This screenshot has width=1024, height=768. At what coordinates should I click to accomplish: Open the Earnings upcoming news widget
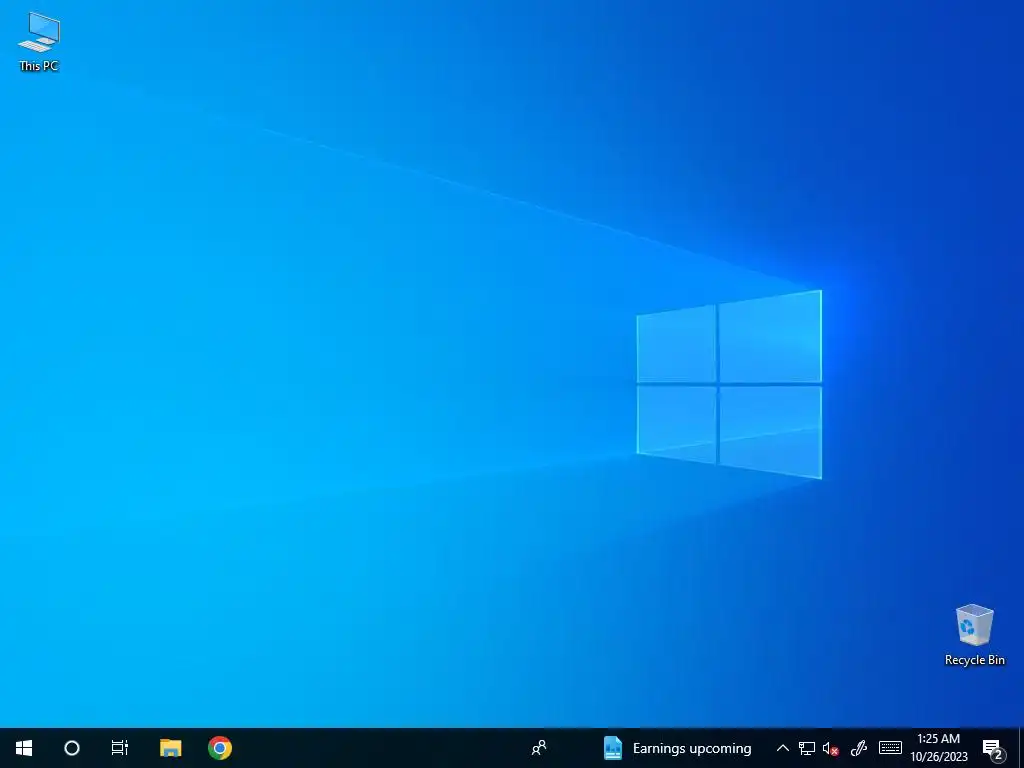[x=677, y=748]
